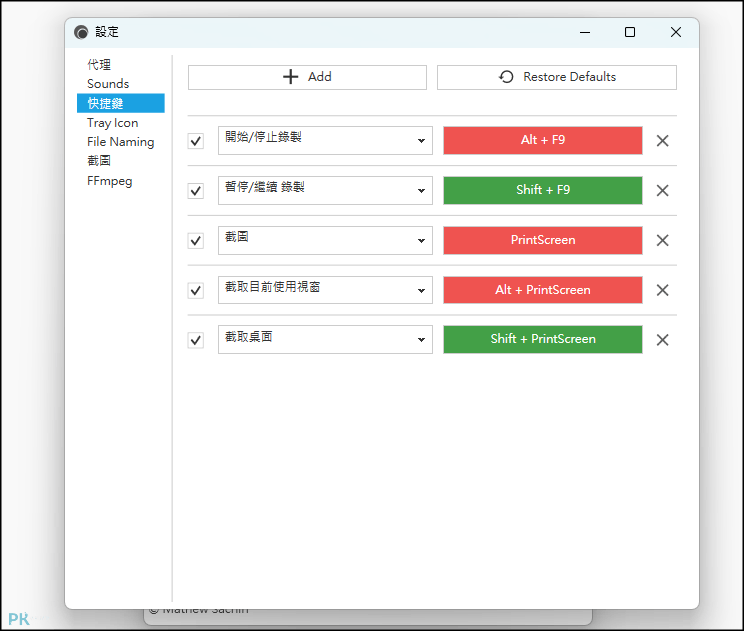Open the 開始/停止錄製 action dropdown
Viewport: 744px width, 631px height.
click(325, 140)
